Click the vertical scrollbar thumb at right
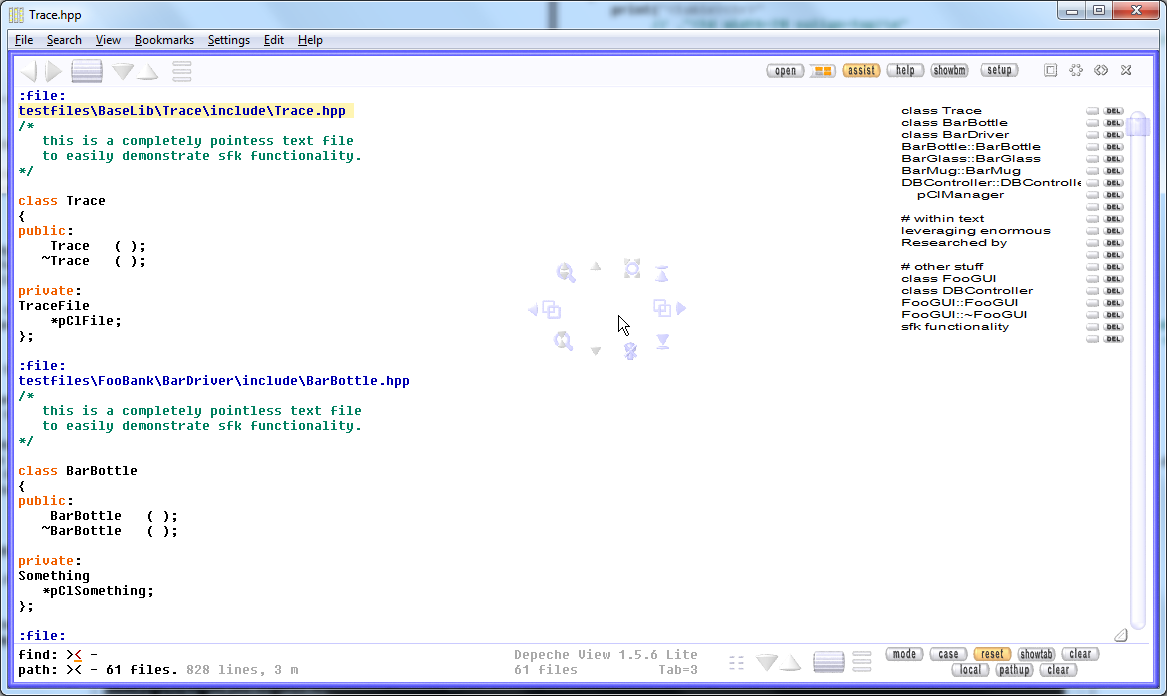The image size is (1167, 696). pos(1137,125)
